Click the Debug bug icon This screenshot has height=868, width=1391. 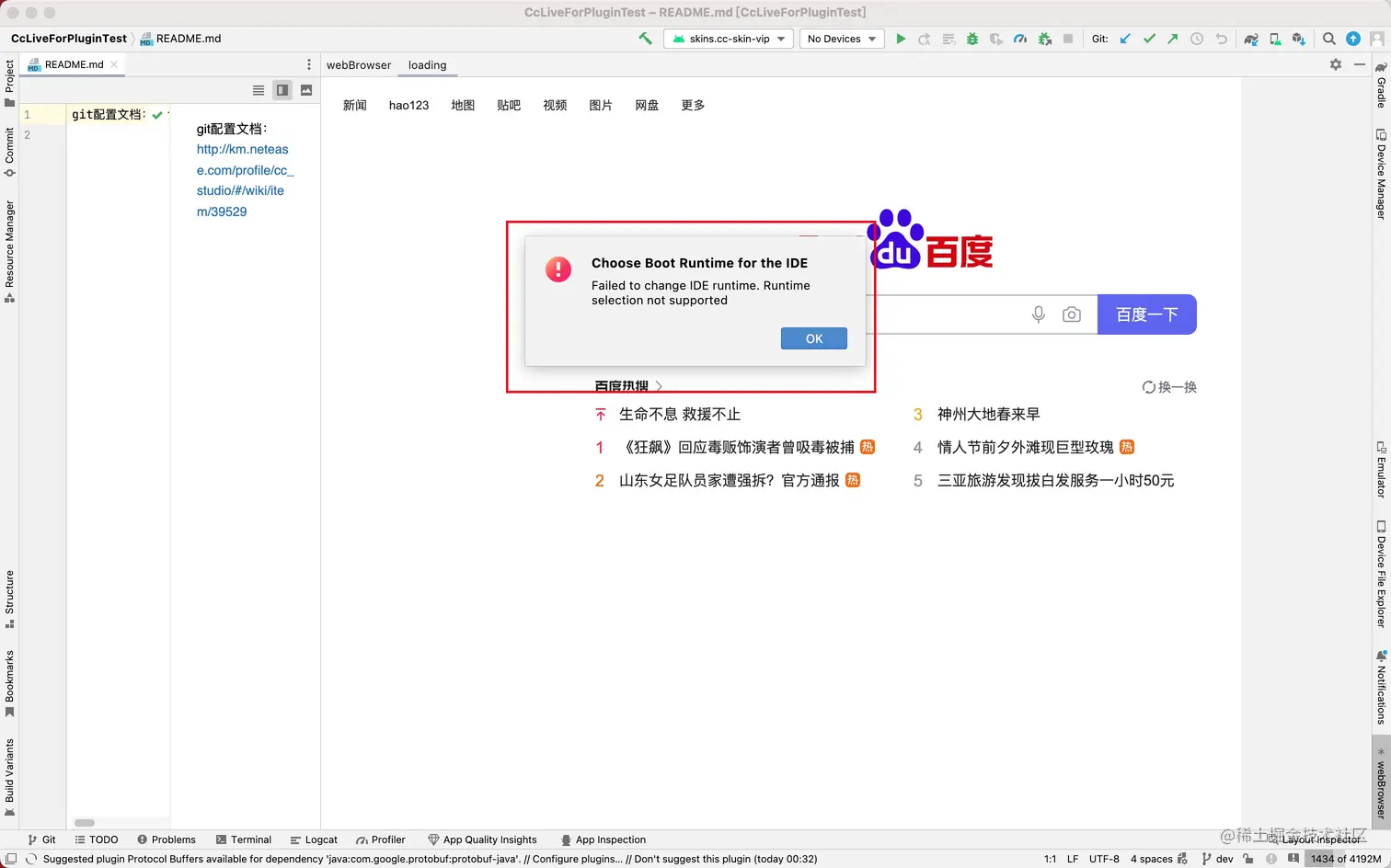point(972,39)
